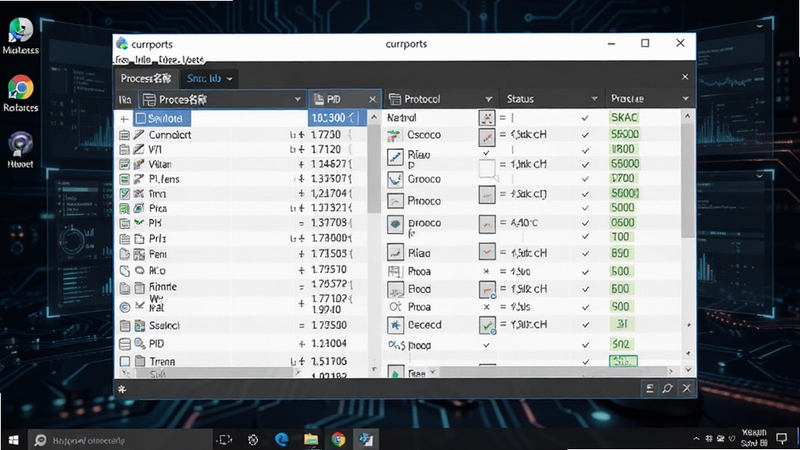This screenshot has height=450, width=800.
Task: Open File Explorer from the taskbar
Action: [x=311, y=439]
